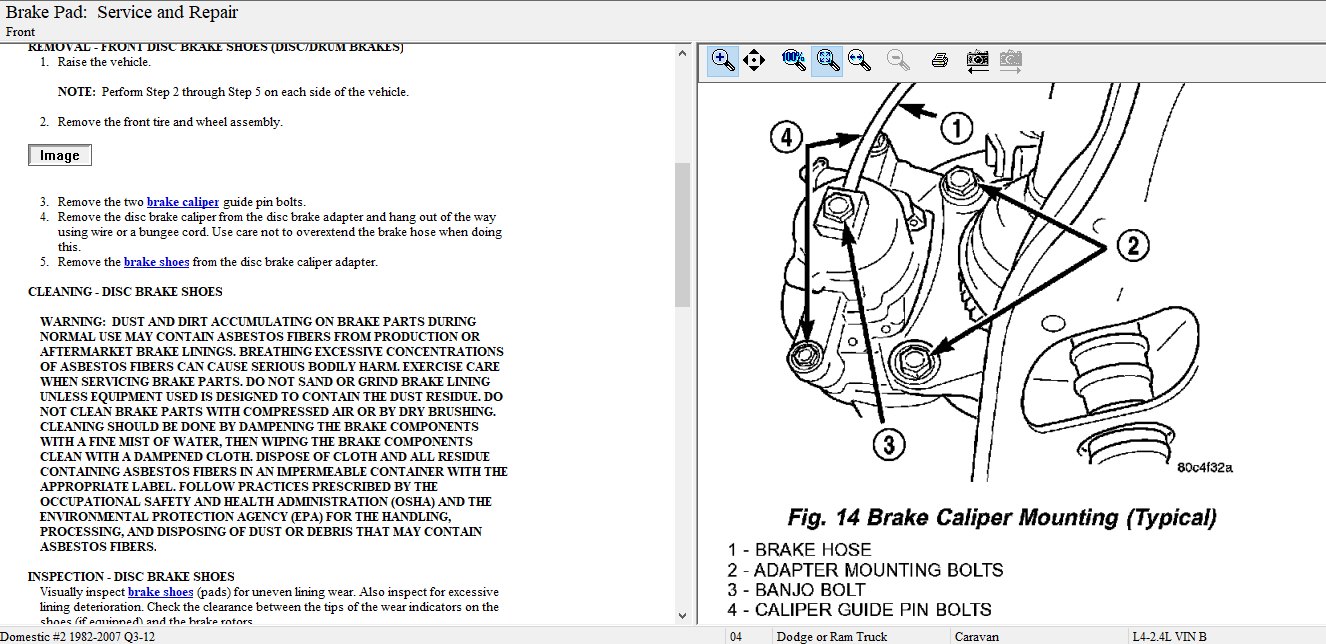
Task: Go to previous image with camera icon
Action: 978,60
